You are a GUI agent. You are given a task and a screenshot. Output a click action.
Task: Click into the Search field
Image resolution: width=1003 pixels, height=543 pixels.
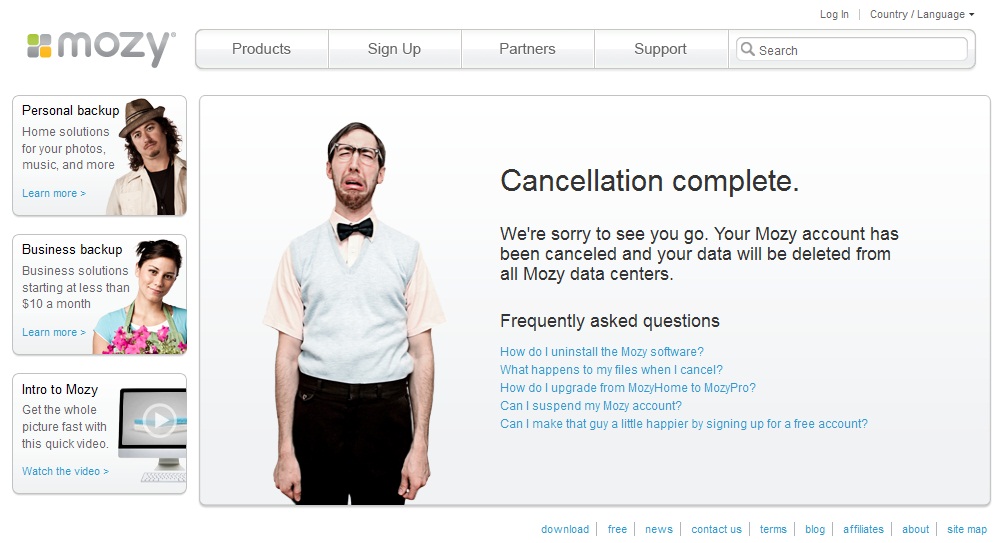(852, 49)
